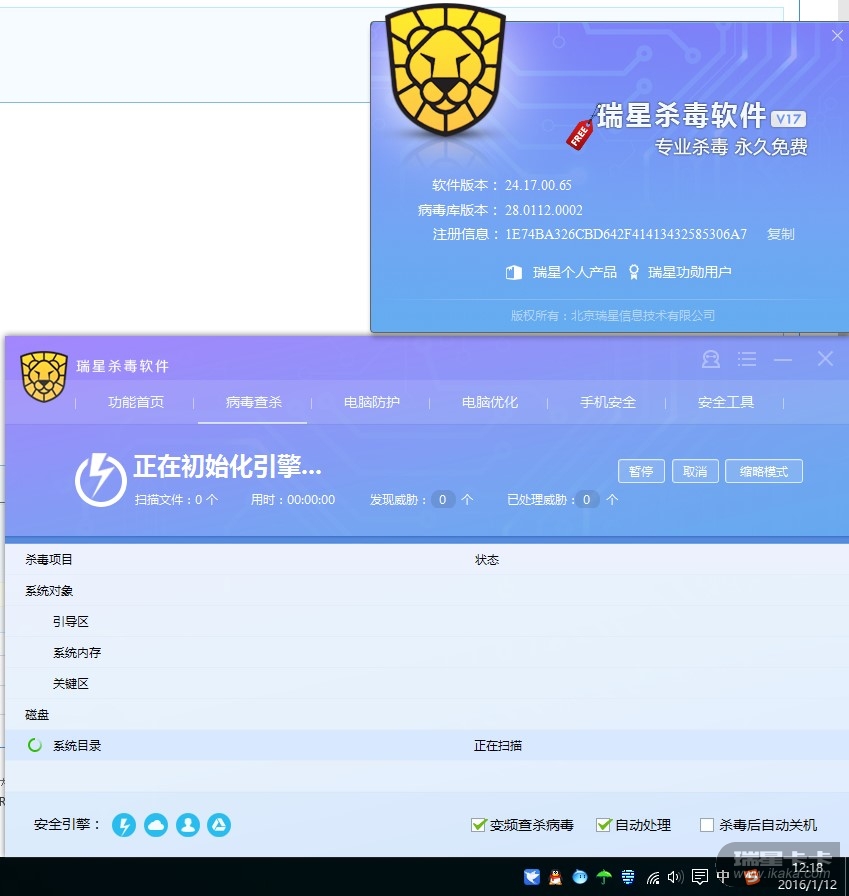This screenshot has width=849, height=896.
Task: Click virus database version 28.0112.0002
Action: point(543,210)
